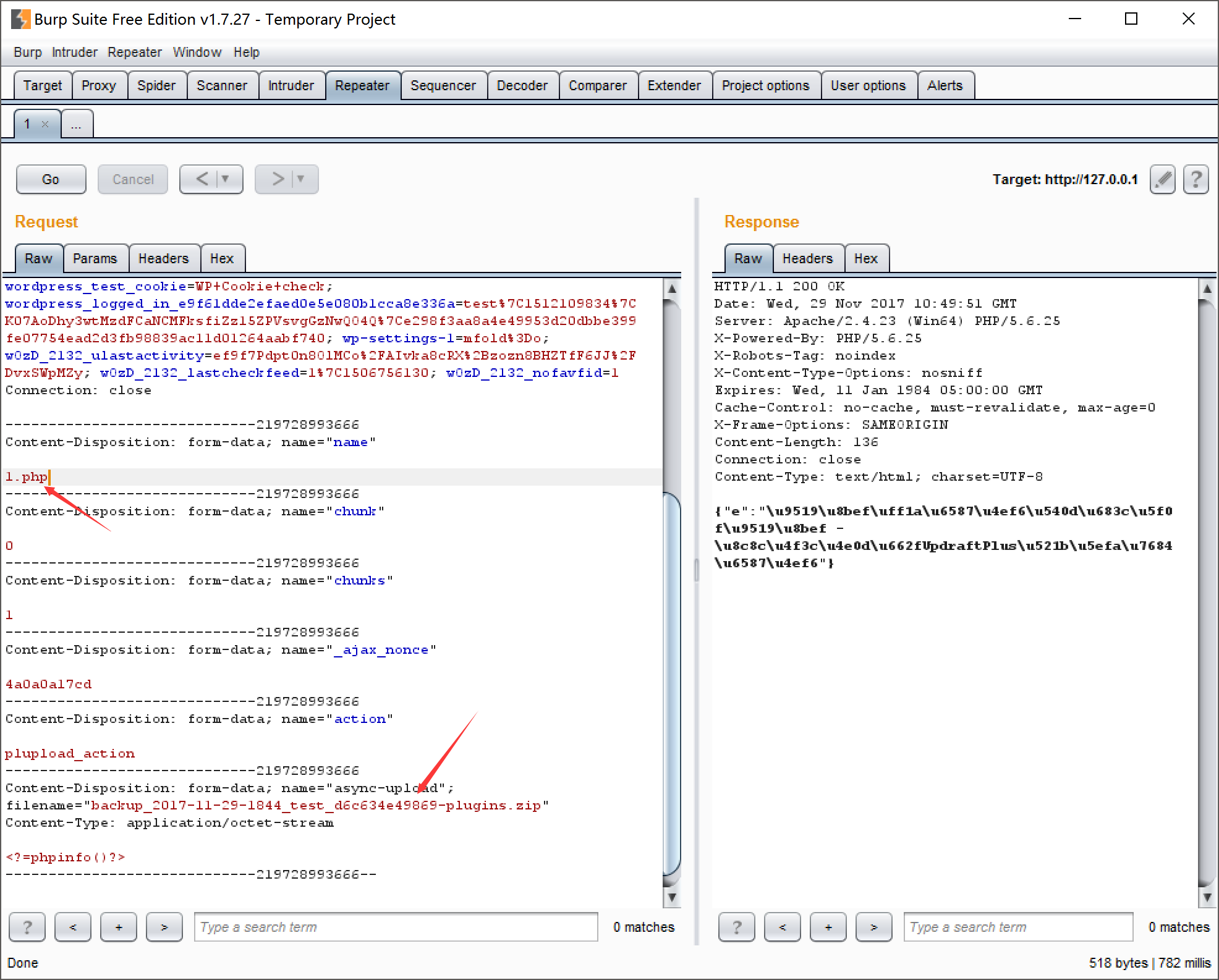Add new Repeater tab with ellipsis

tap(77, 124)
